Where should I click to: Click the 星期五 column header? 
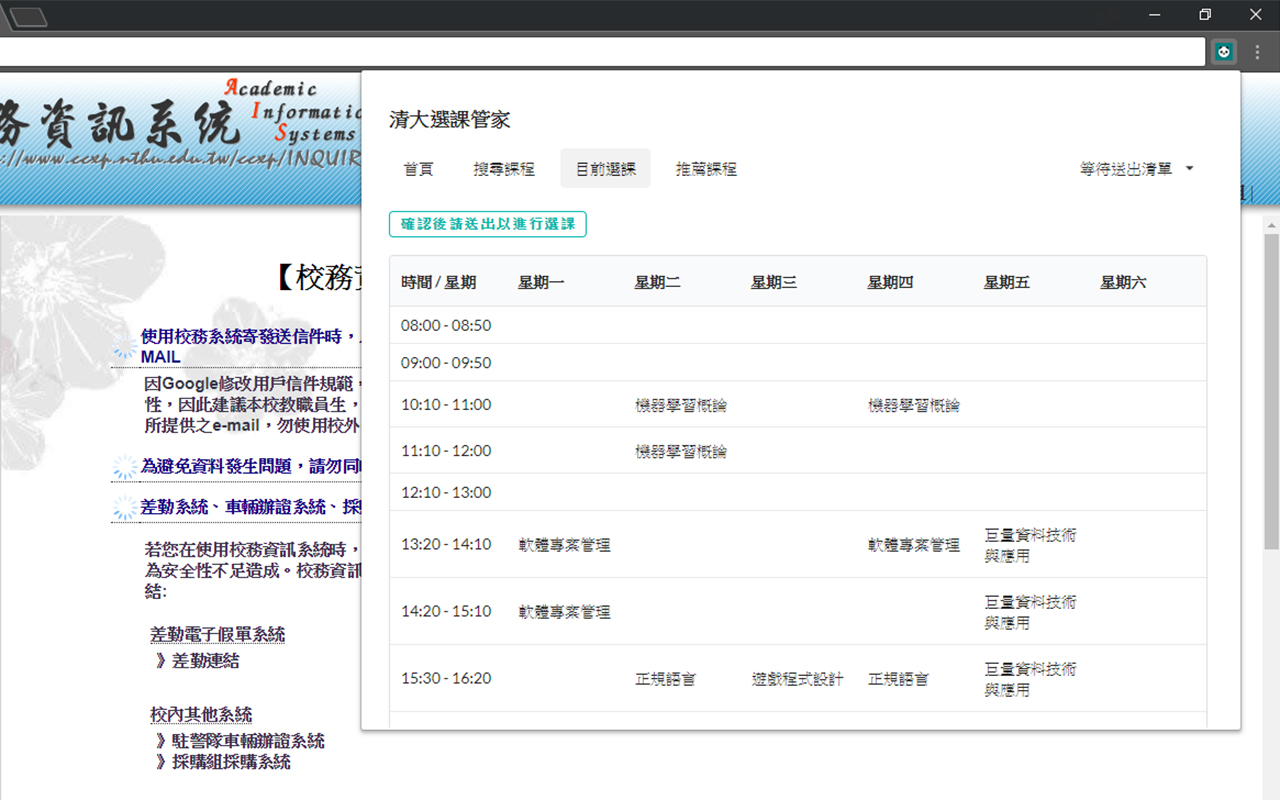[1007, 283]
